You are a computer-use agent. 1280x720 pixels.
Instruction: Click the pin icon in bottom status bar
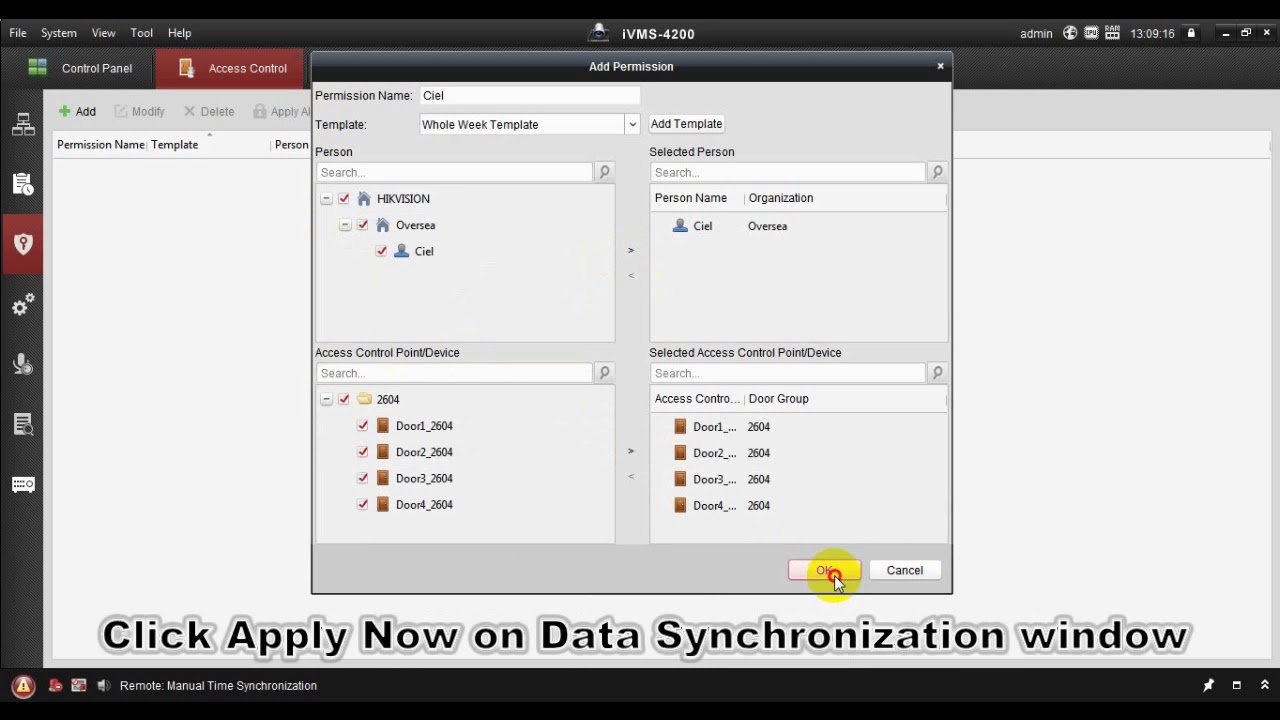point(1208,686)
